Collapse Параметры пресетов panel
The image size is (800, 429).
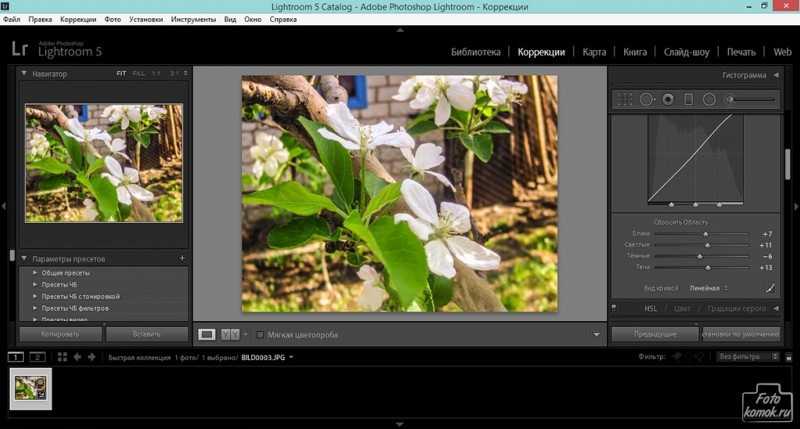pos(24,259)
